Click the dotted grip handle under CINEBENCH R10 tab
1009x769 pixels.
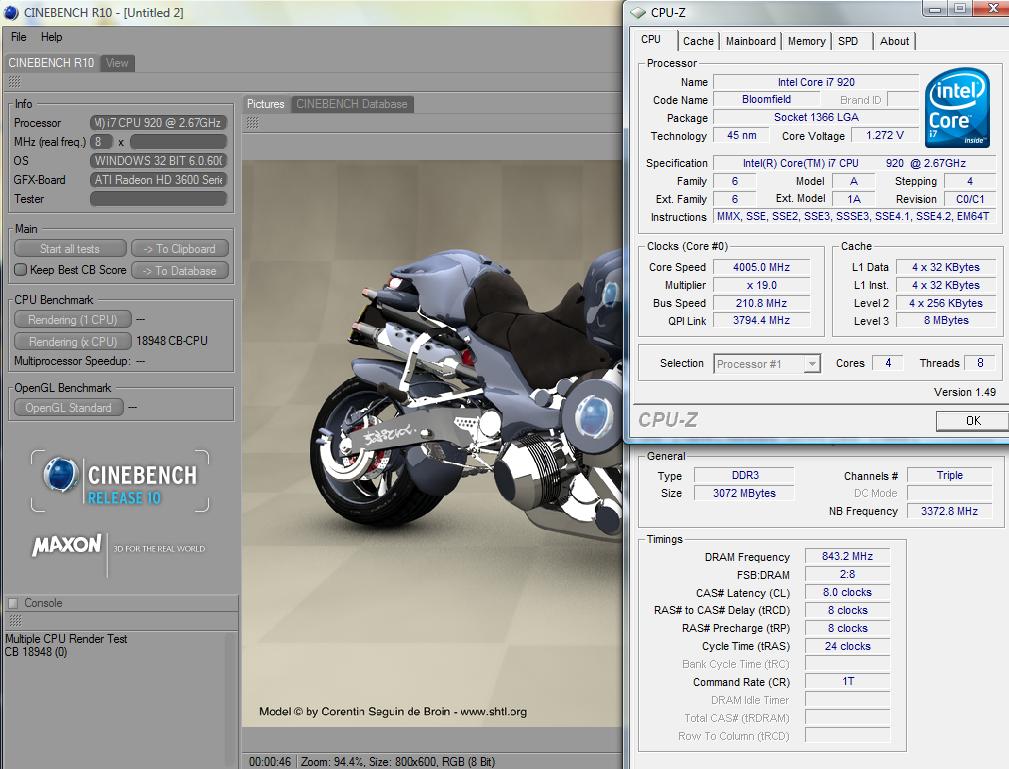14,82
